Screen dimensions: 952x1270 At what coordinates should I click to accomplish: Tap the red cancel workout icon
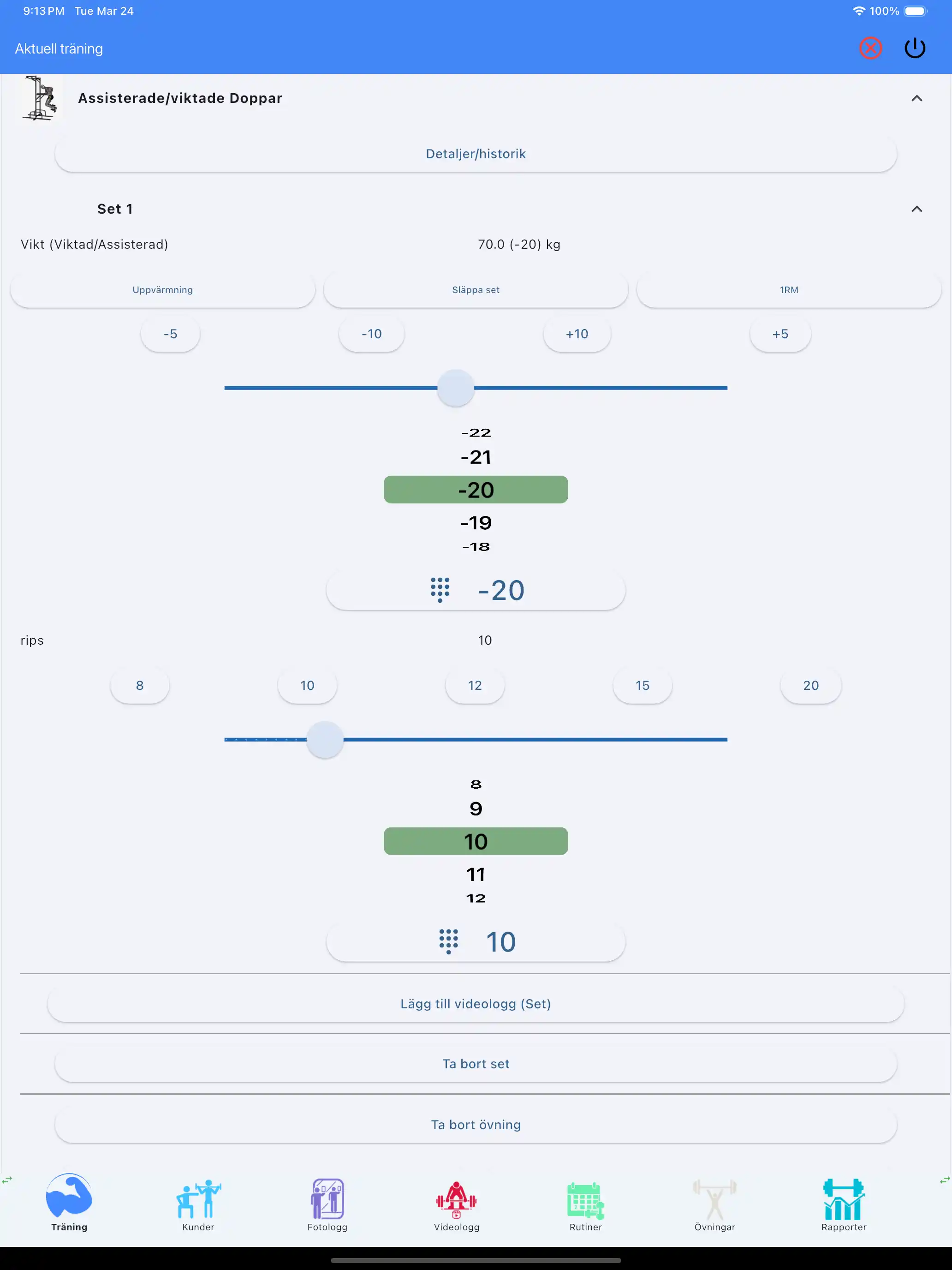[870, 48]
